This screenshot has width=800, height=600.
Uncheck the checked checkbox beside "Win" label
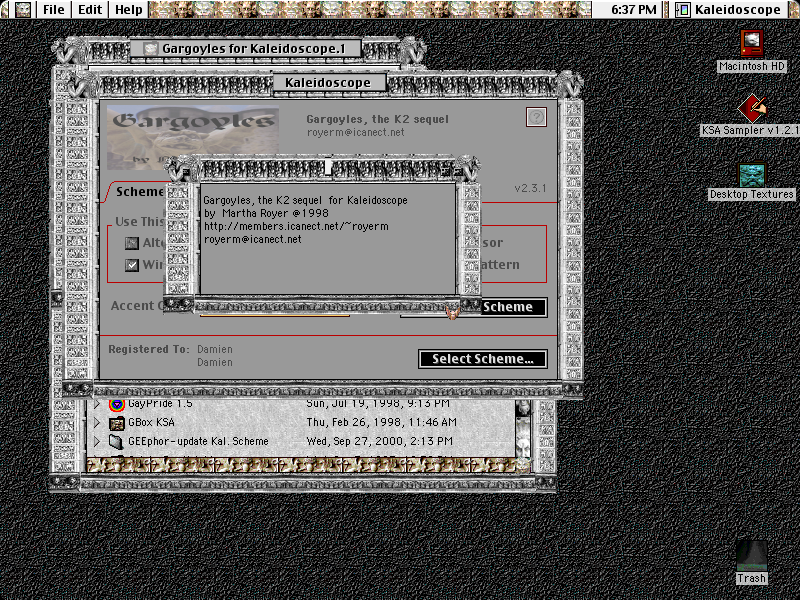(132, 265)
